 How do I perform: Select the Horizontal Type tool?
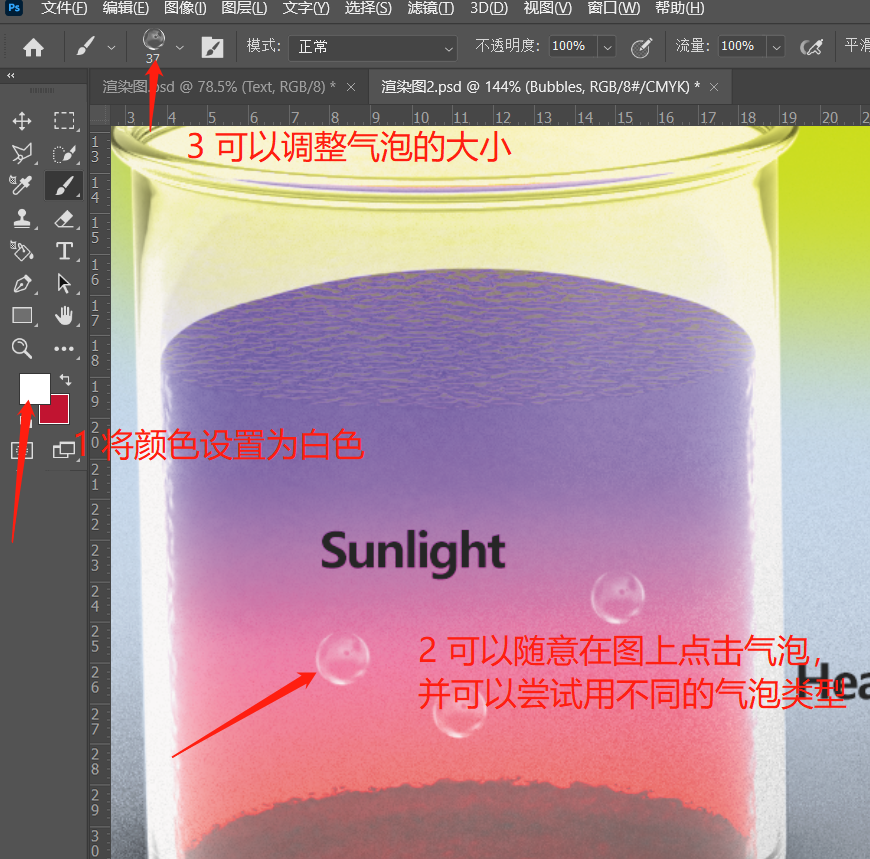[64, 251]
